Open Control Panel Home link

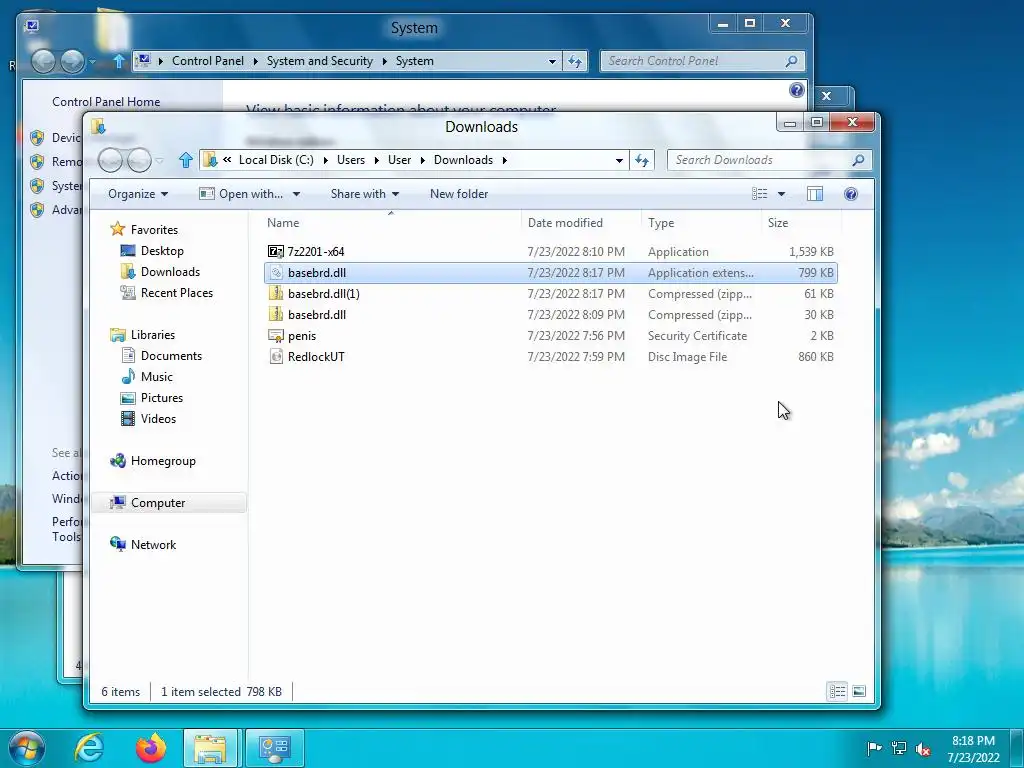click(106, 102)
